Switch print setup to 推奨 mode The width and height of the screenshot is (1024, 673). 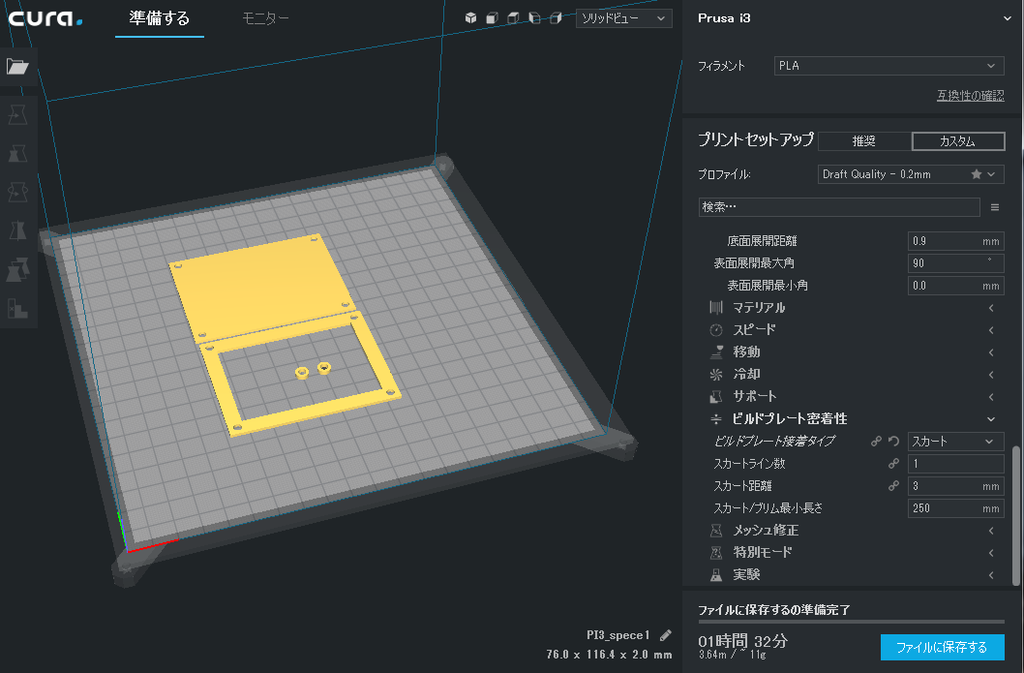click(864, 141)
